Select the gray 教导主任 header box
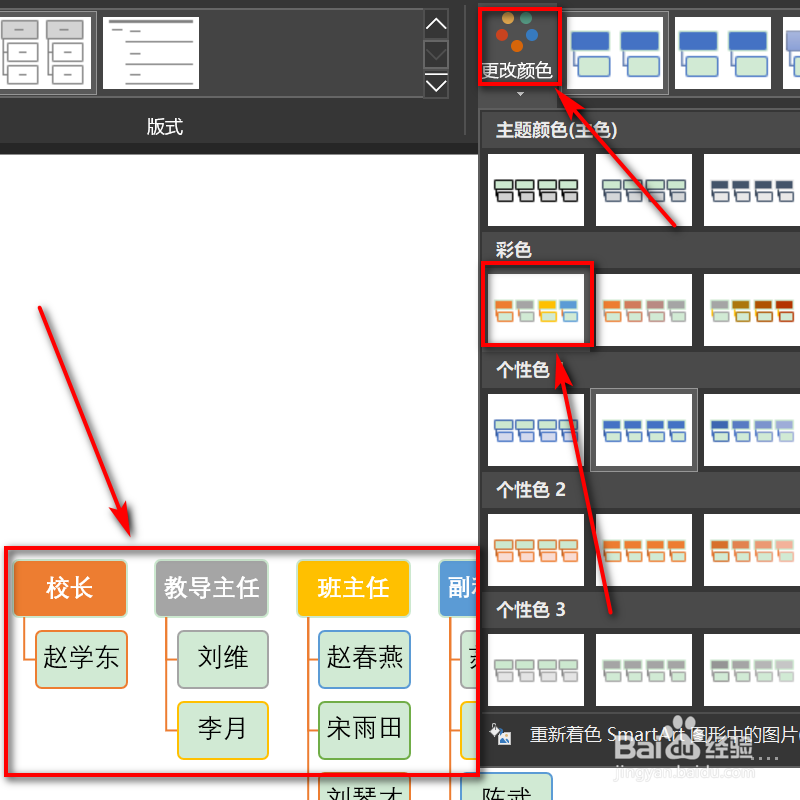 [x=212, y=588]
